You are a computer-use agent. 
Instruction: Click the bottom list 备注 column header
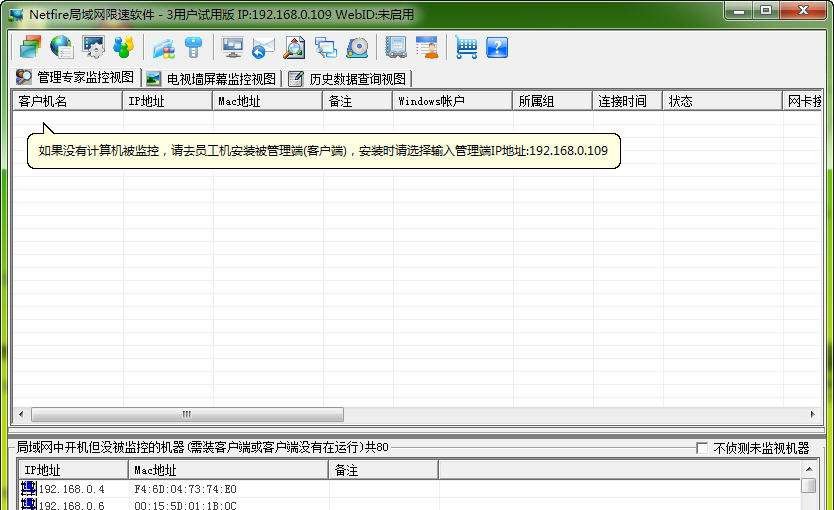click(x=384, y=470)
